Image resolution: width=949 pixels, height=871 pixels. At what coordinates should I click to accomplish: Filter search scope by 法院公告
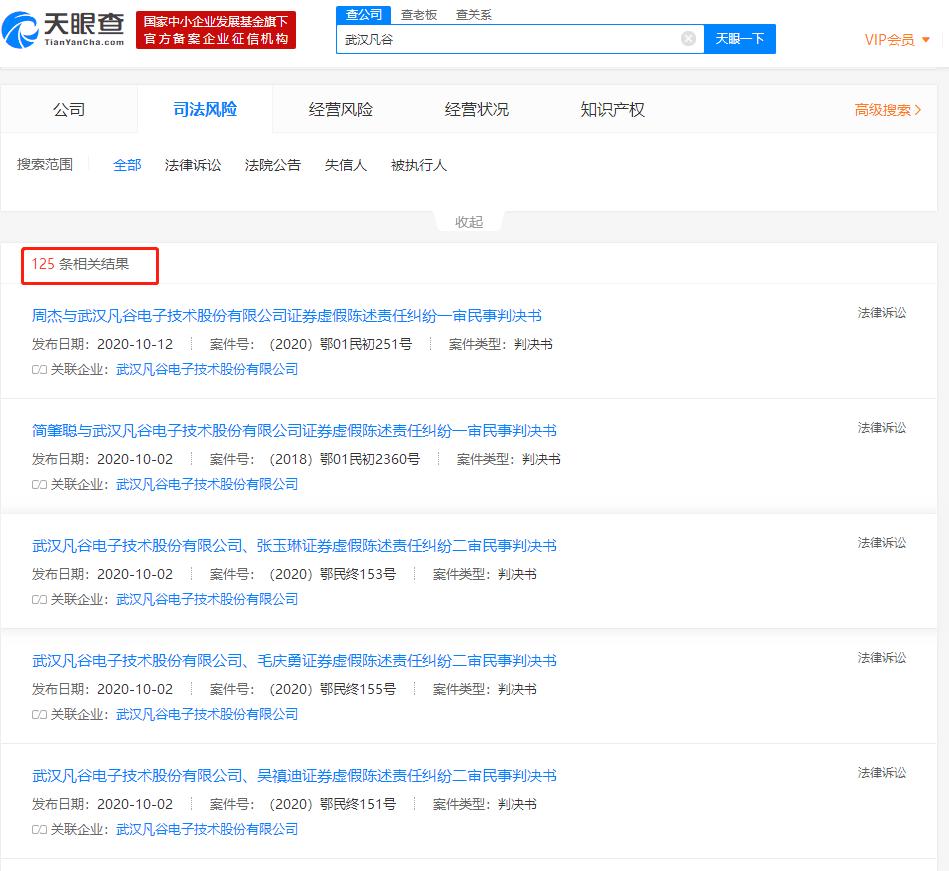coord(273,165)
